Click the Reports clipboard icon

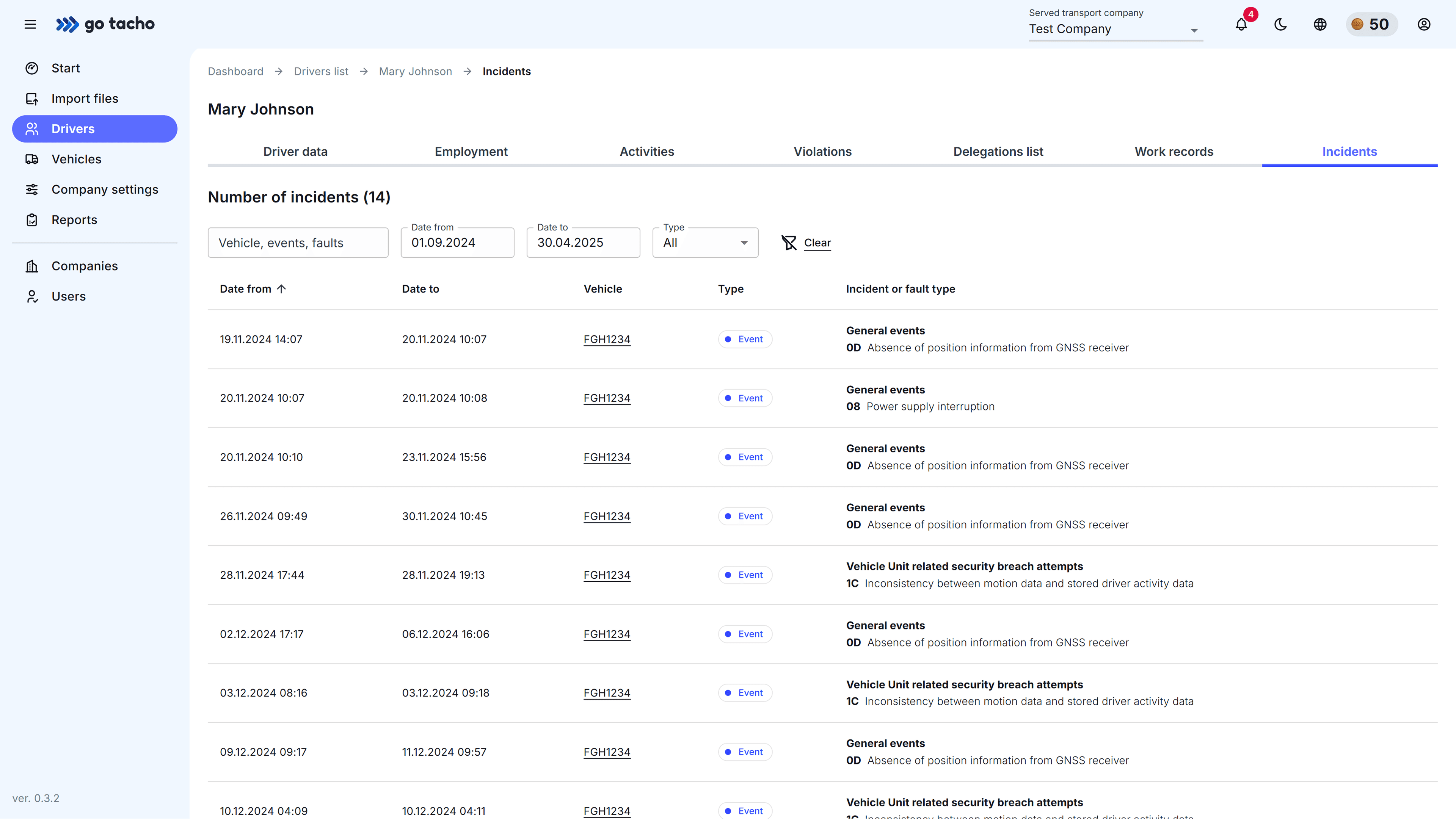pyautogui.click(x=32, y=220)
